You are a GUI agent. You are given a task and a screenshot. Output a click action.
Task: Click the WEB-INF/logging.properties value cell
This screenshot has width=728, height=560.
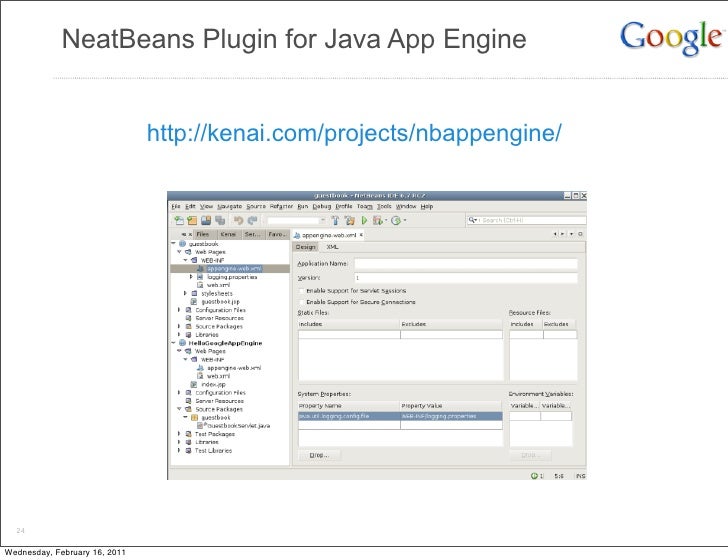451,416
